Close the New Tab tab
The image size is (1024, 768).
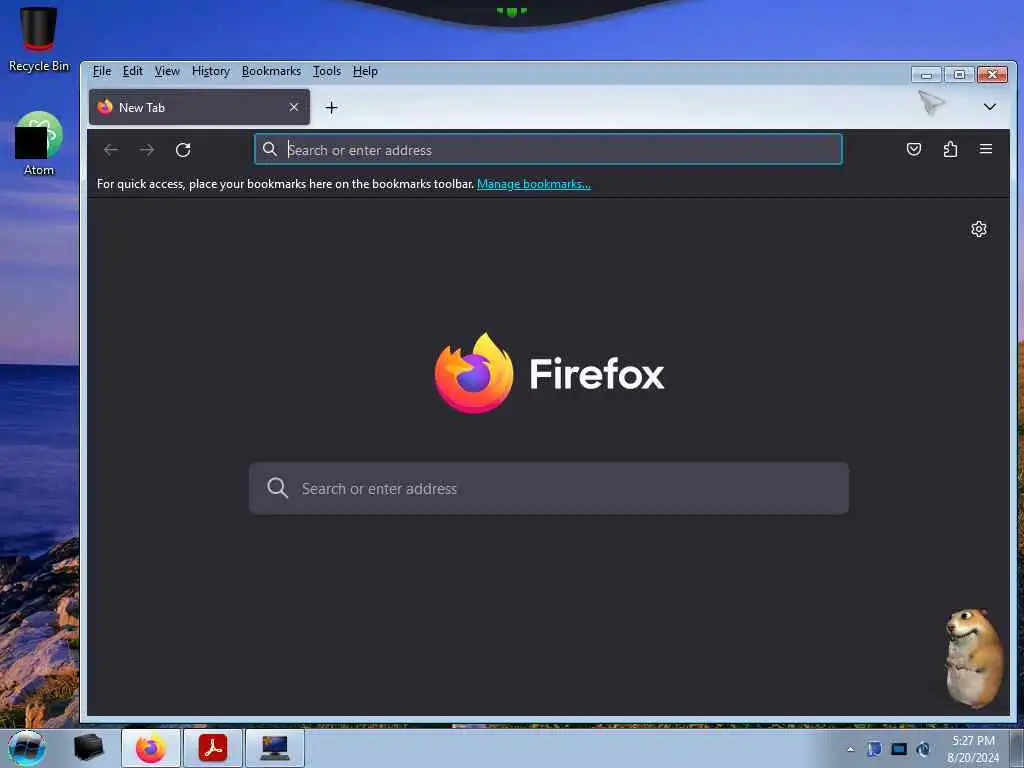pyautogui.click(x=294, y=107)
